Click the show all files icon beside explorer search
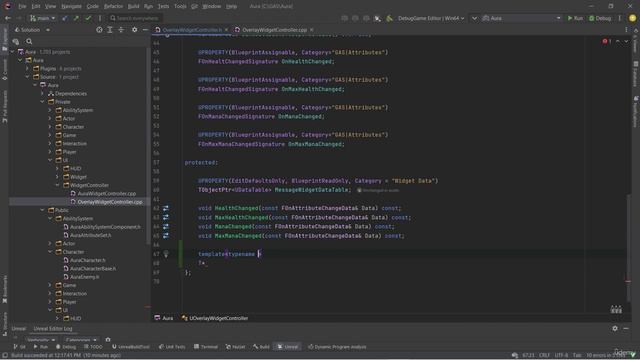Viewport: 640px width, 360px height. coord(16,41)
